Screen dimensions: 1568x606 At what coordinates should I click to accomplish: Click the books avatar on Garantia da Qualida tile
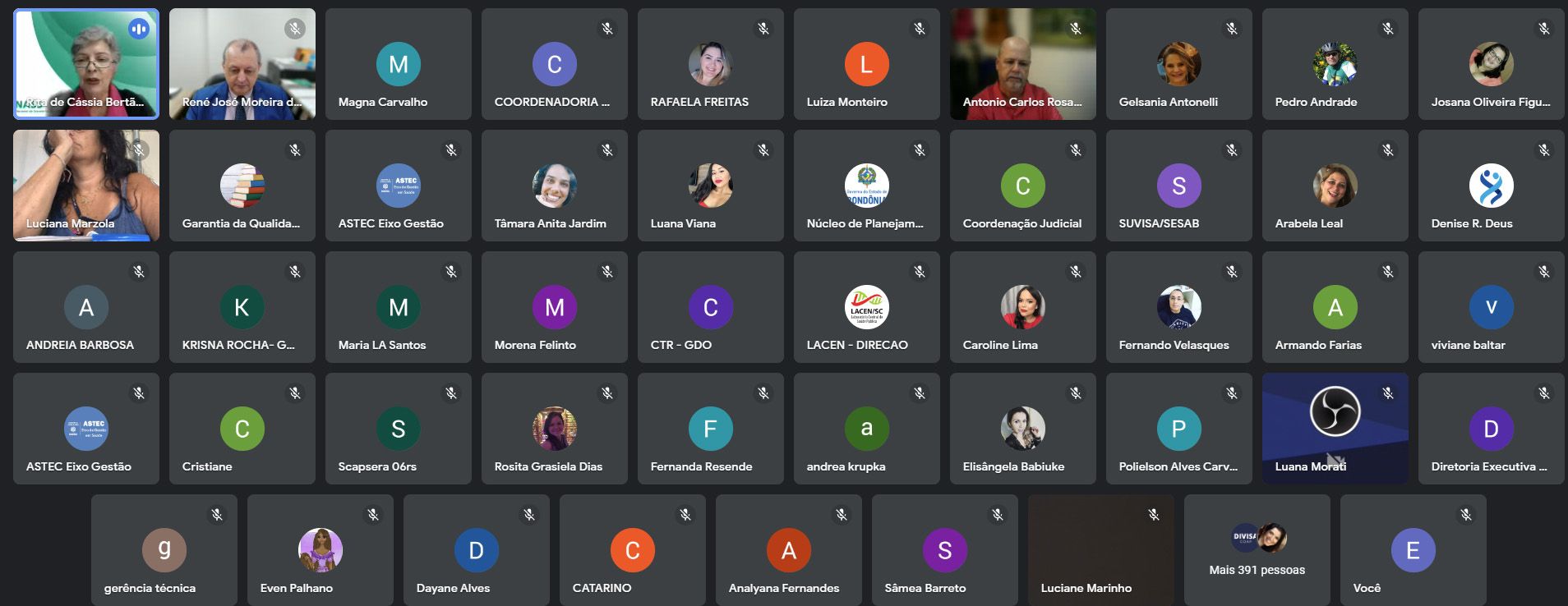[242, 186]
